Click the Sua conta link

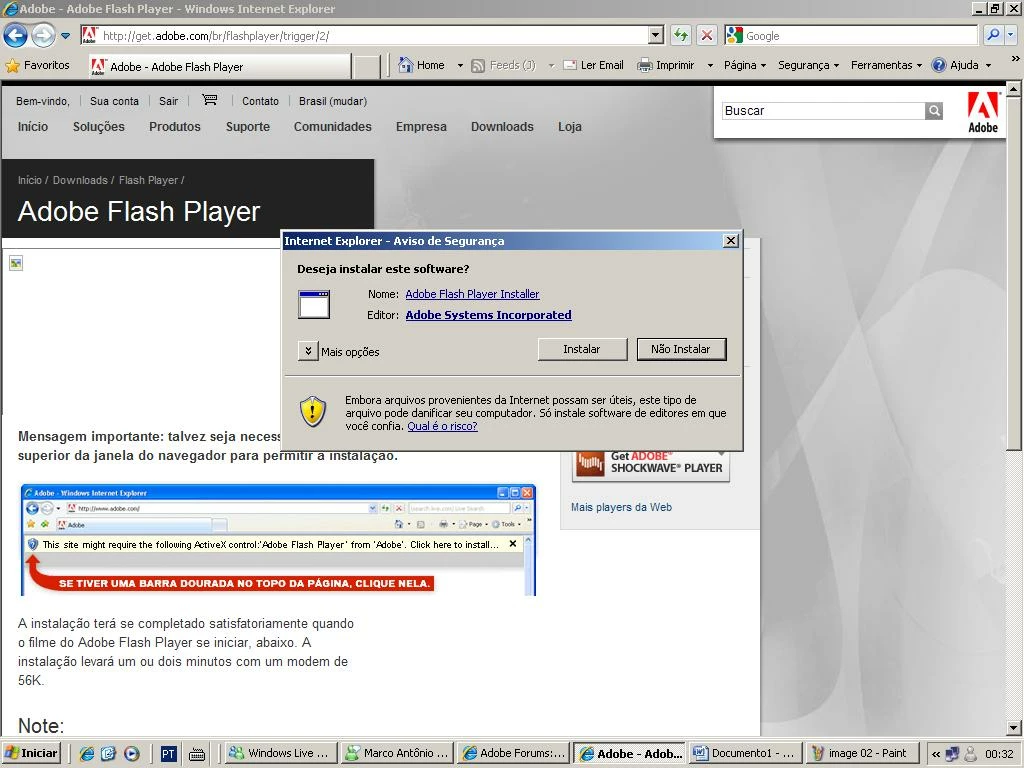(114, 101)
